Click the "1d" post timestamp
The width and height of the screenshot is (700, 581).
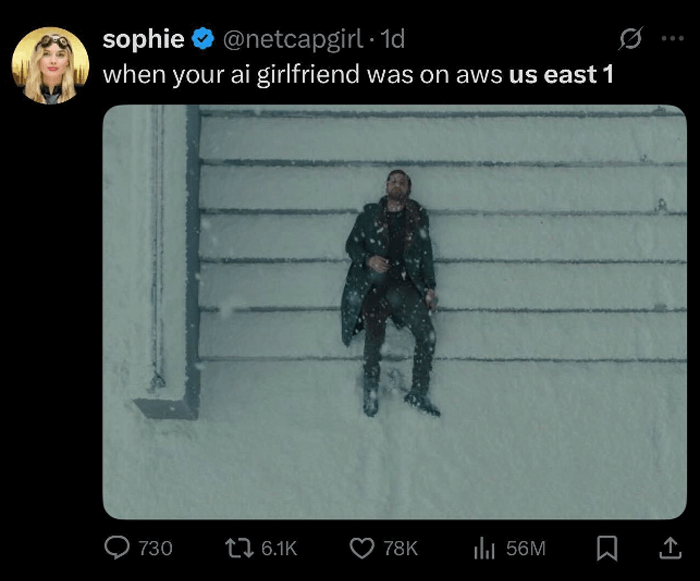click(x=393, y=39)
